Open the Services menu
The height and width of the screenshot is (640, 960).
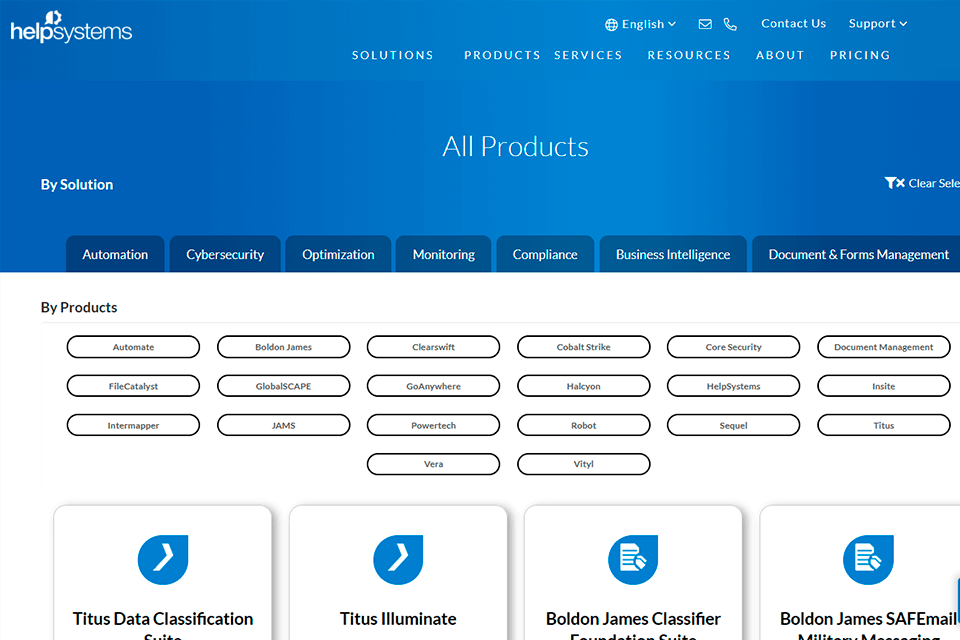[588, 55]
